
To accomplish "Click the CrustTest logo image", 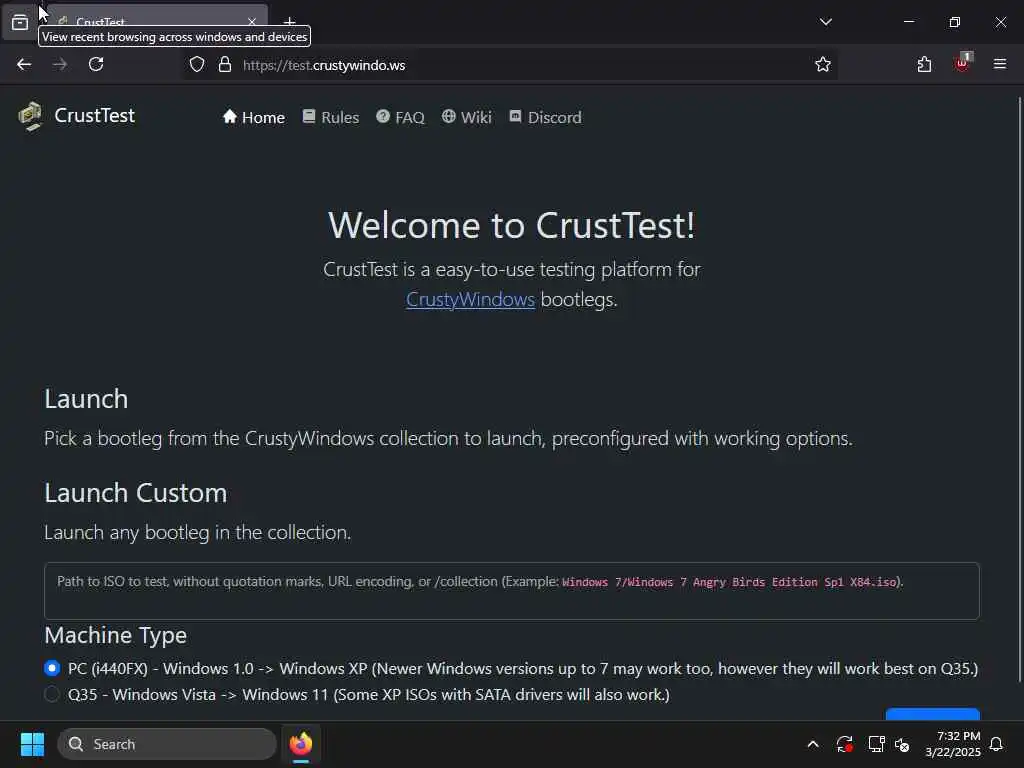I will tap(30, 116).
